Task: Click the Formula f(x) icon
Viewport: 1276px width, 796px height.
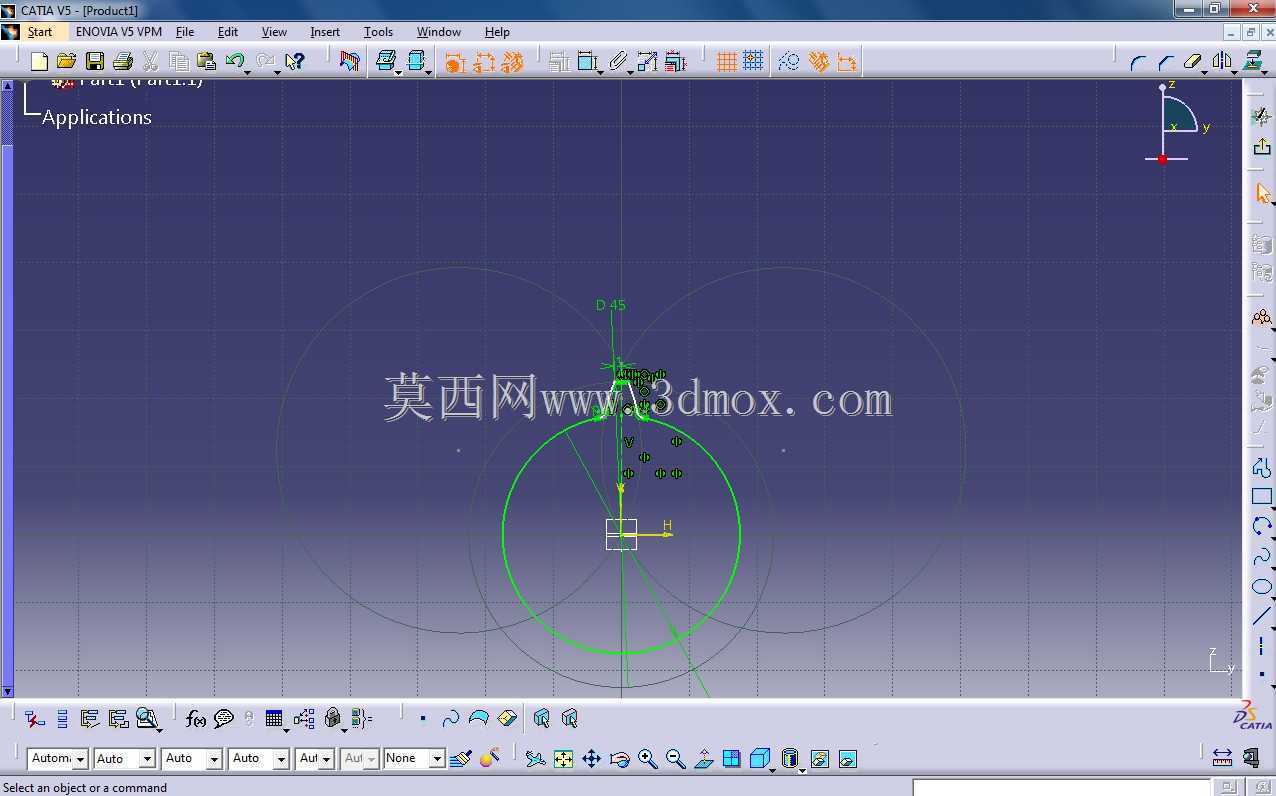Action: pyautogui.click(x=196, y=718)
